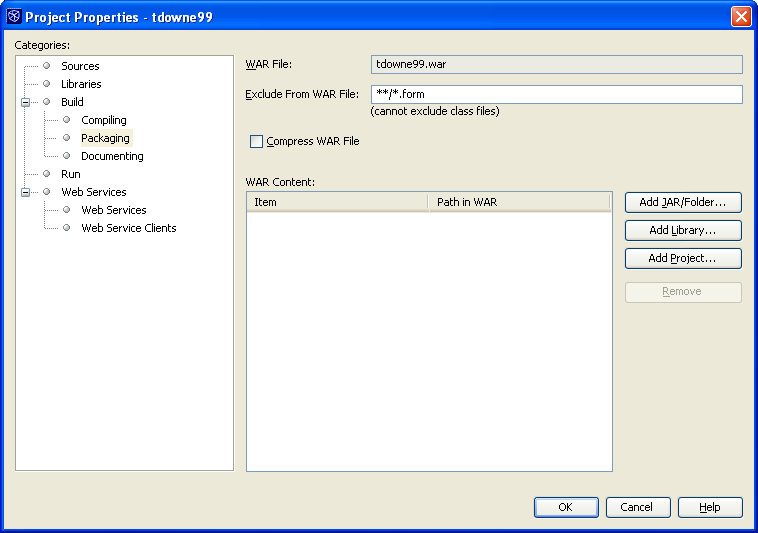The image size is (758, 533).
Task: Collapse the Build category node
Action: pyautogui.click(x=26, y=102)
